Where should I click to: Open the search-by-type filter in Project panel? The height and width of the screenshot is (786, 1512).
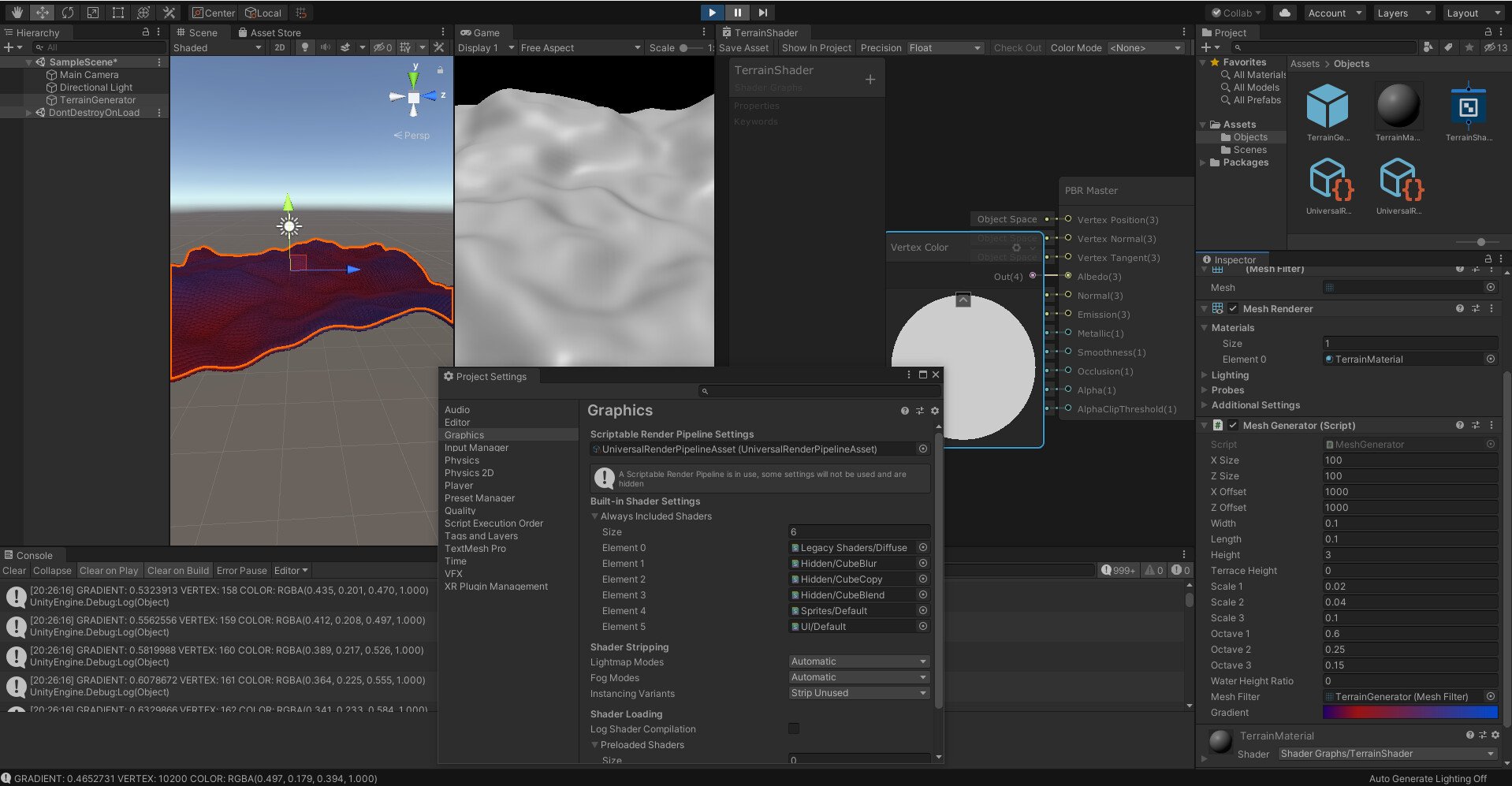tap(1428, 47)
